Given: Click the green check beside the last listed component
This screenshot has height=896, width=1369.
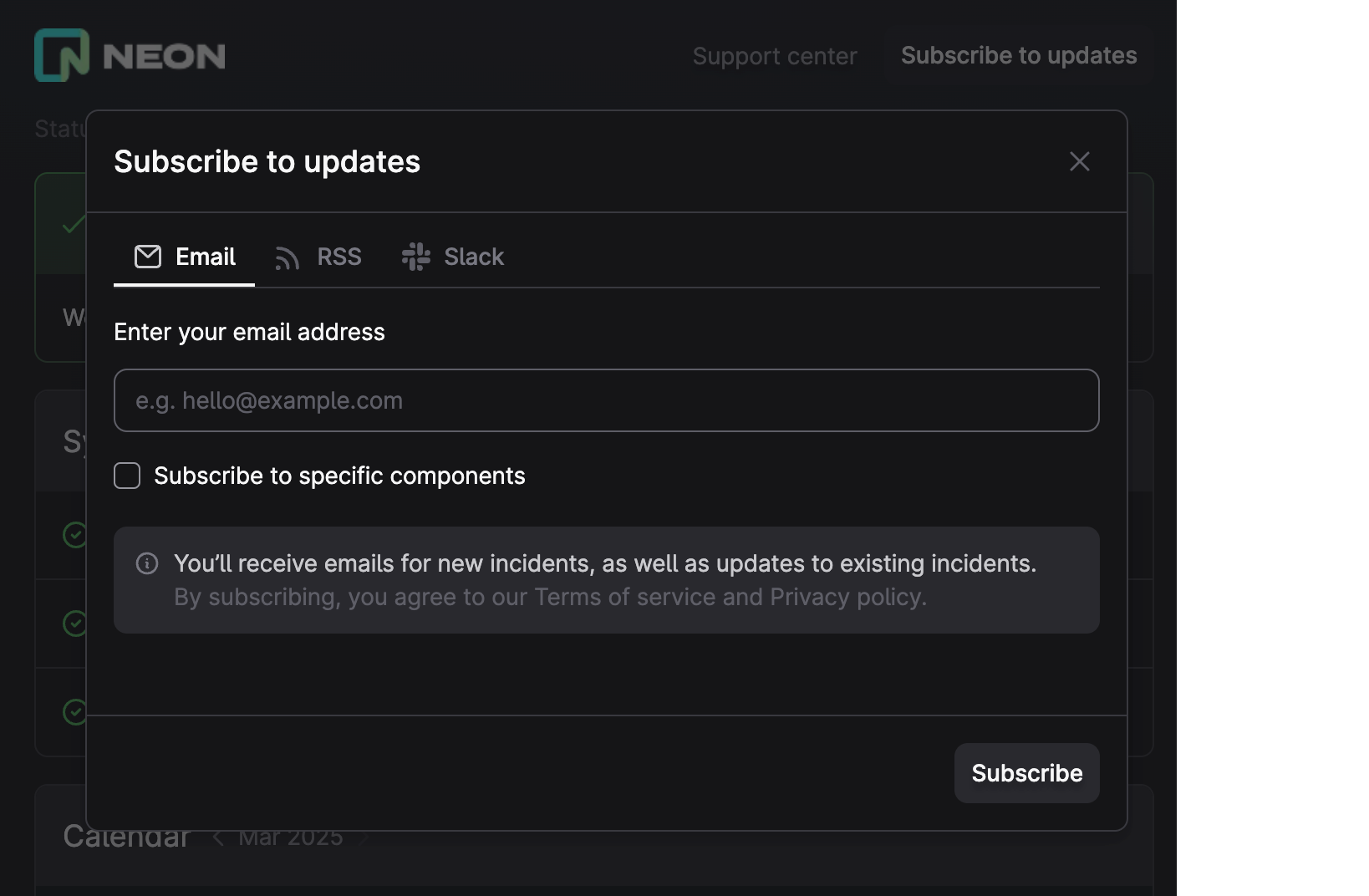Looking at the screenshot, I should click(x=74, y=712).
